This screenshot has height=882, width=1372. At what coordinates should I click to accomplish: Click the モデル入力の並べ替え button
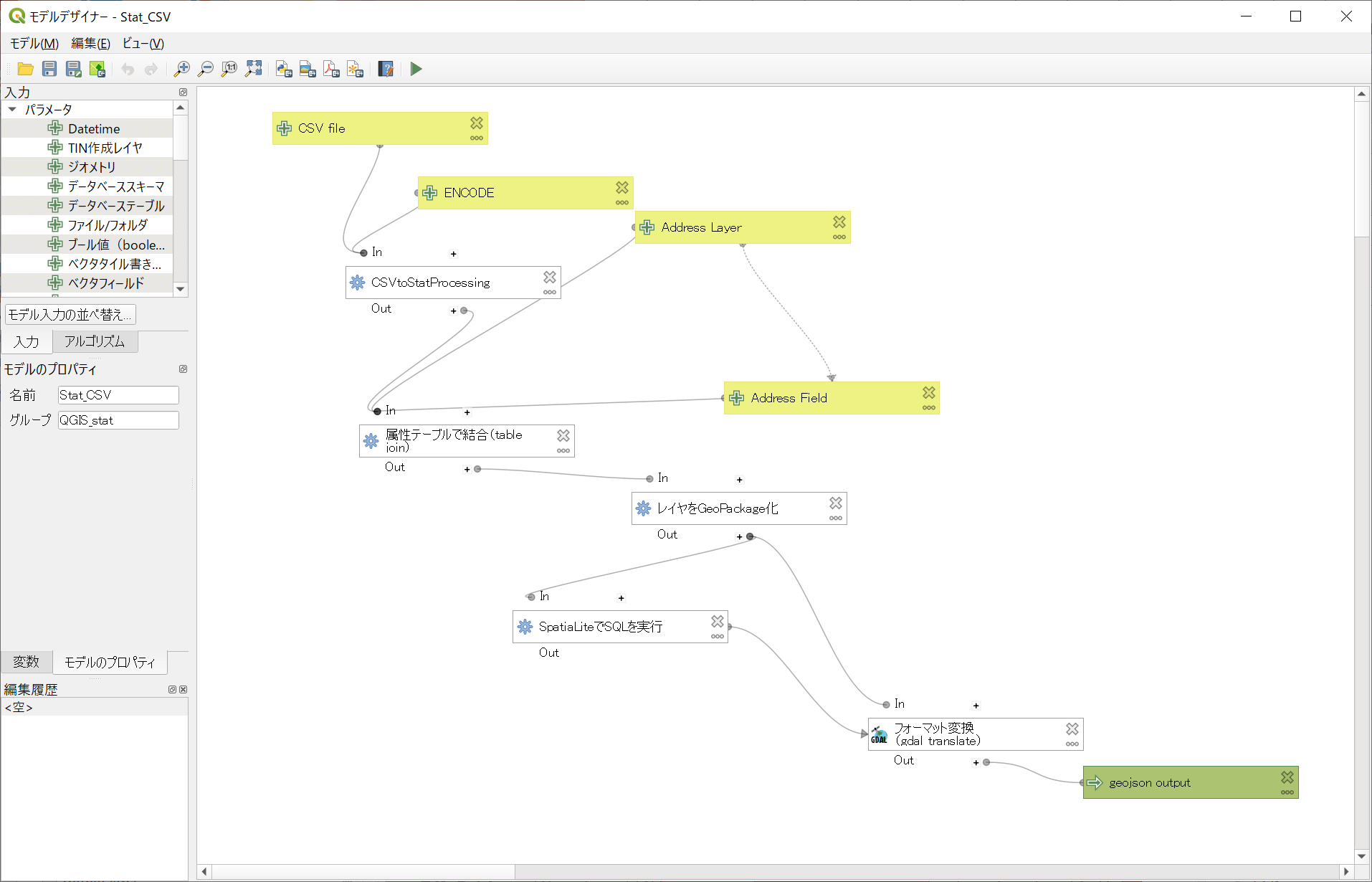point(70,314)
